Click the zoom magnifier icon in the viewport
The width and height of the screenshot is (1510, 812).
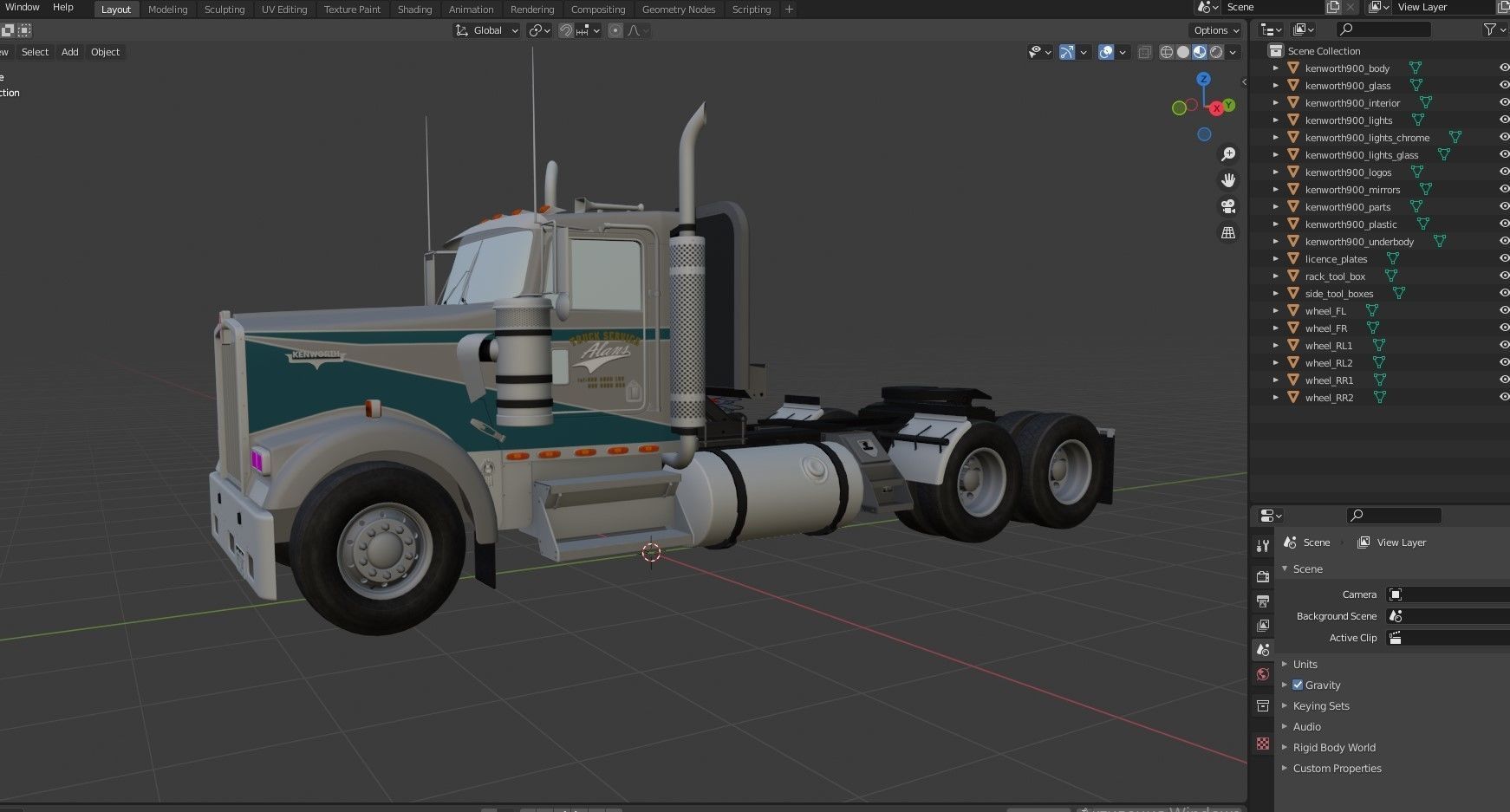1228,154
